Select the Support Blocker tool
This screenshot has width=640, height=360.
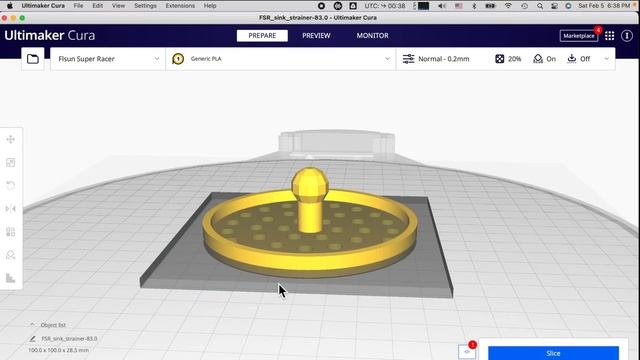click(x=11, y=255)
